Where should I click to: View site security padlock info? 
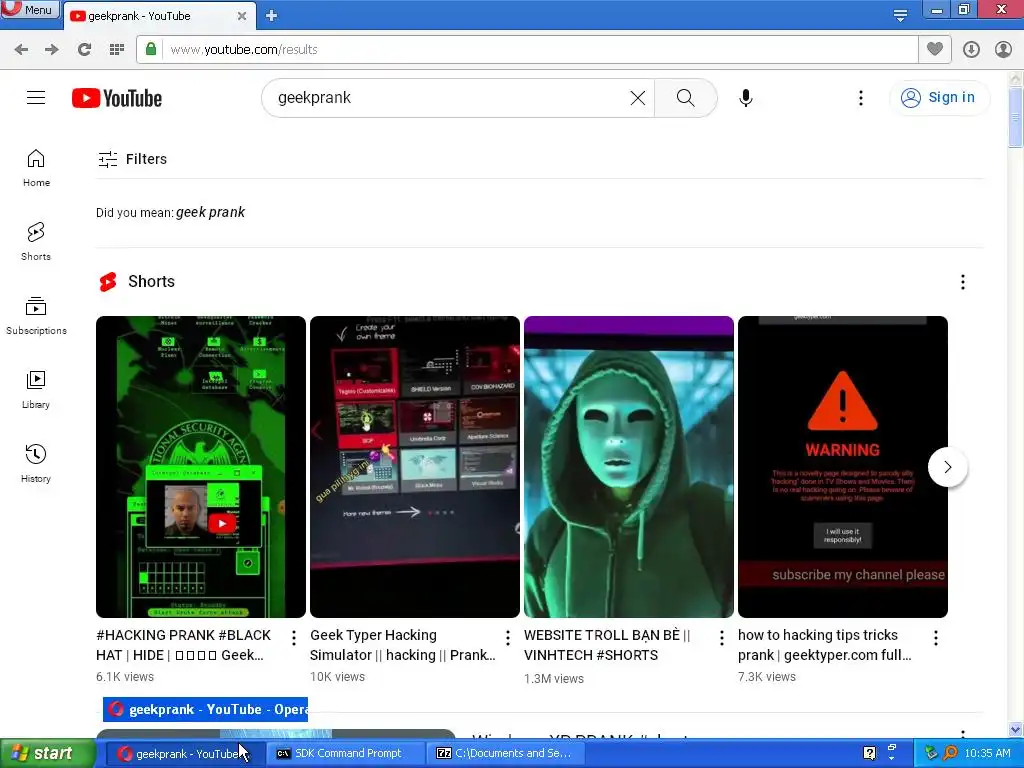[151, 49]
